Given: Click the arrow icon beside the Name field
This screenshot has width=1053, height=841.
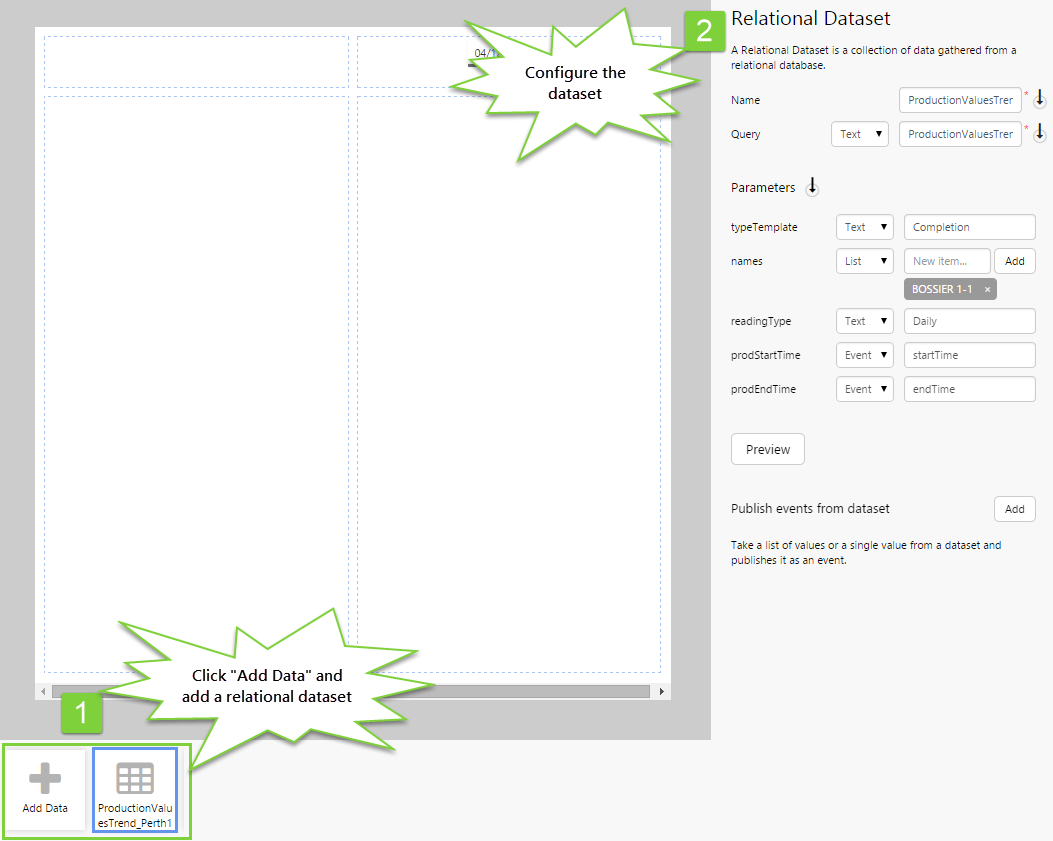Looking at the screenshot, I should [x=1039, y=99].
